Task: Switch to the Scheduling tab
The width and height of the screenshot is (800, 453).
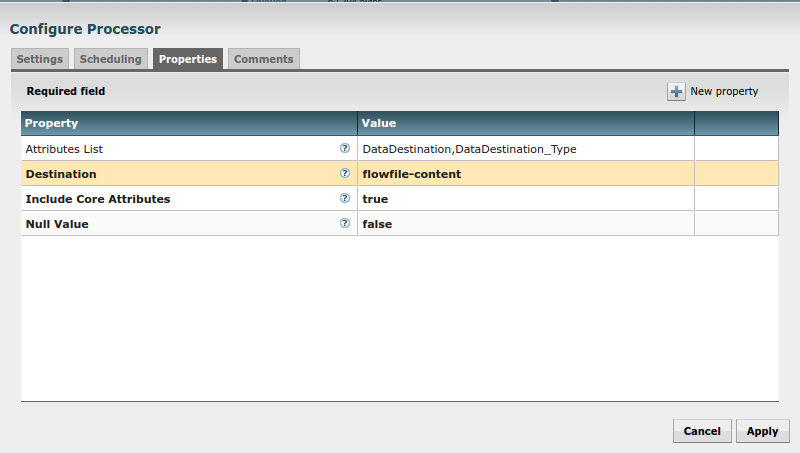Action: click(x=111, y=59)
